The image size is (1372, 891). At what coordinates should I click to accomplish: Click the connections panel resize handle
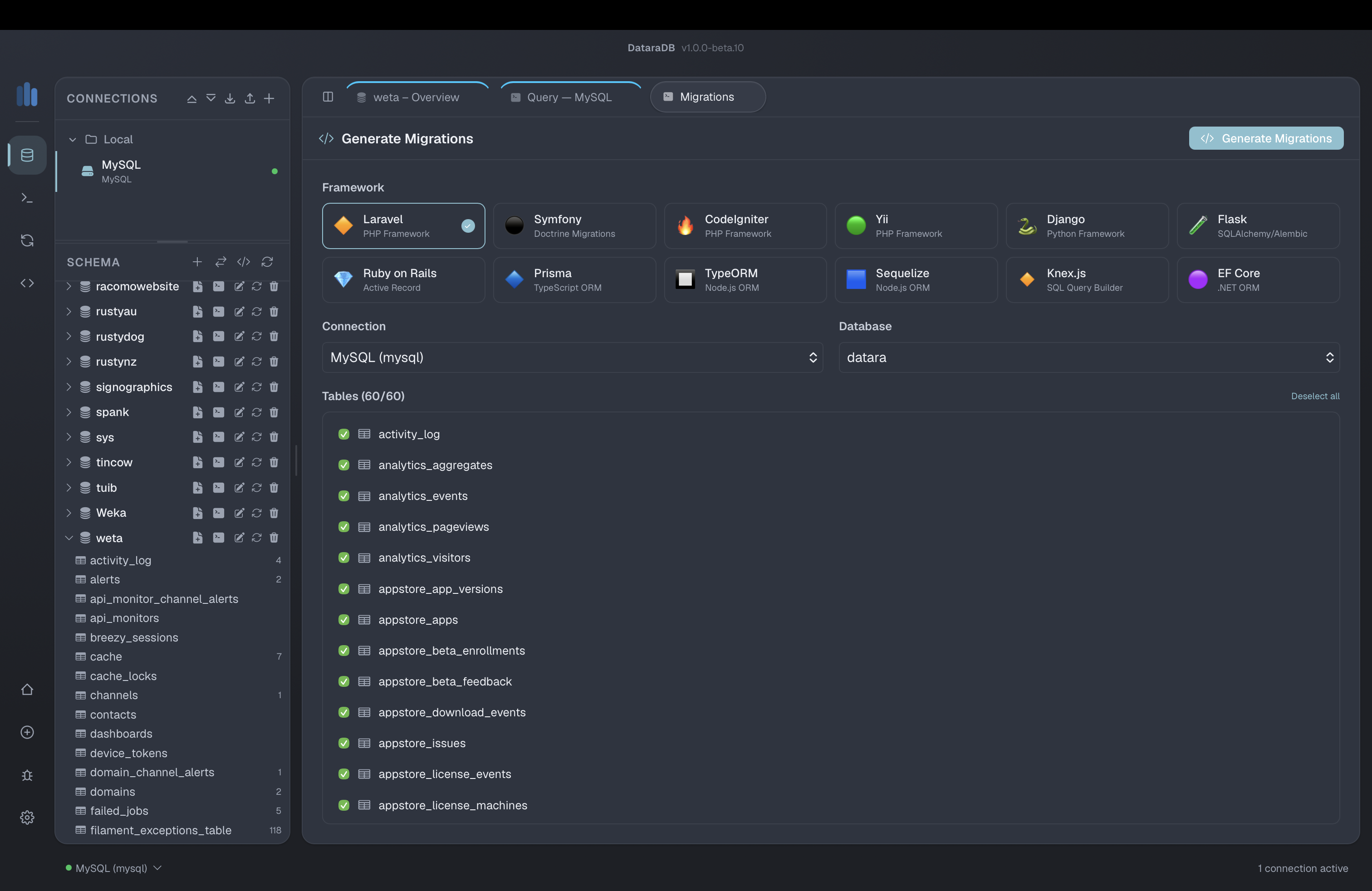pyautogui.click(x=172, y=241)
